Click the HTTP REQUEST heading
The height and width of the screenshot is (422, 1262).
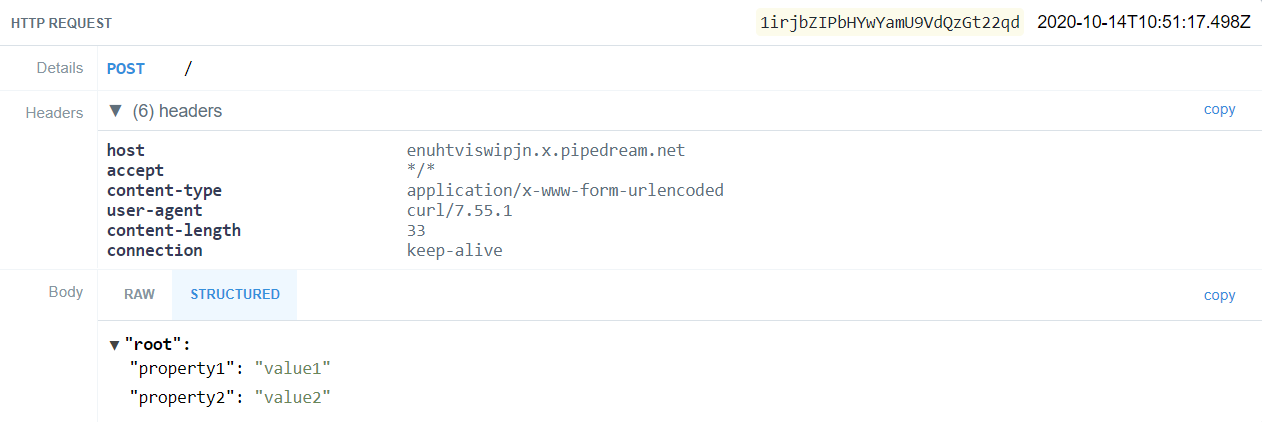click(62, 22)
